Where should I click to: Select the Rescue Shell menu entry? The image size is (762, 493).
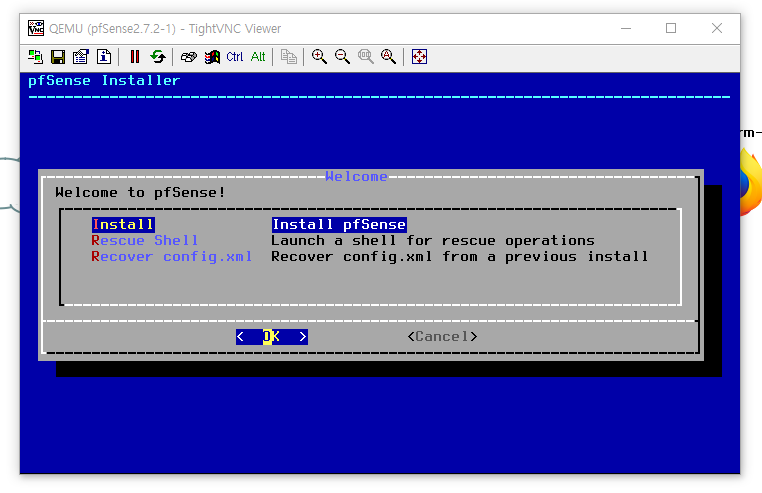(144, 241)
